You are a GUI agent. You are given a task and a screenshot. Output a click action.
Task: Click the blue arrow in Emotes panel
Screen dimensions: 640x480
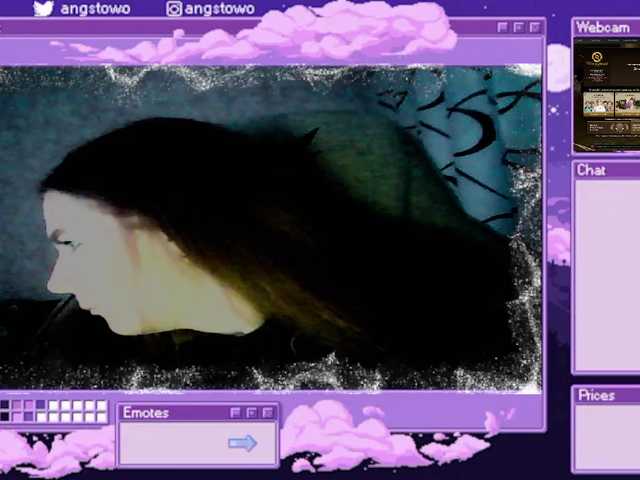coord(242,443)
